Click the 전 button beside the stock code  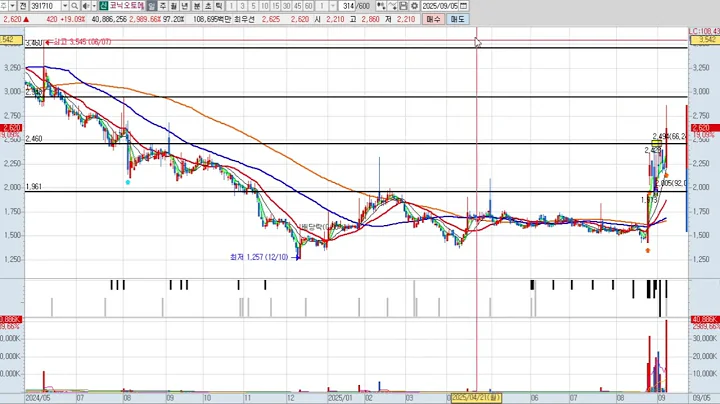click(x=23, y=6)
